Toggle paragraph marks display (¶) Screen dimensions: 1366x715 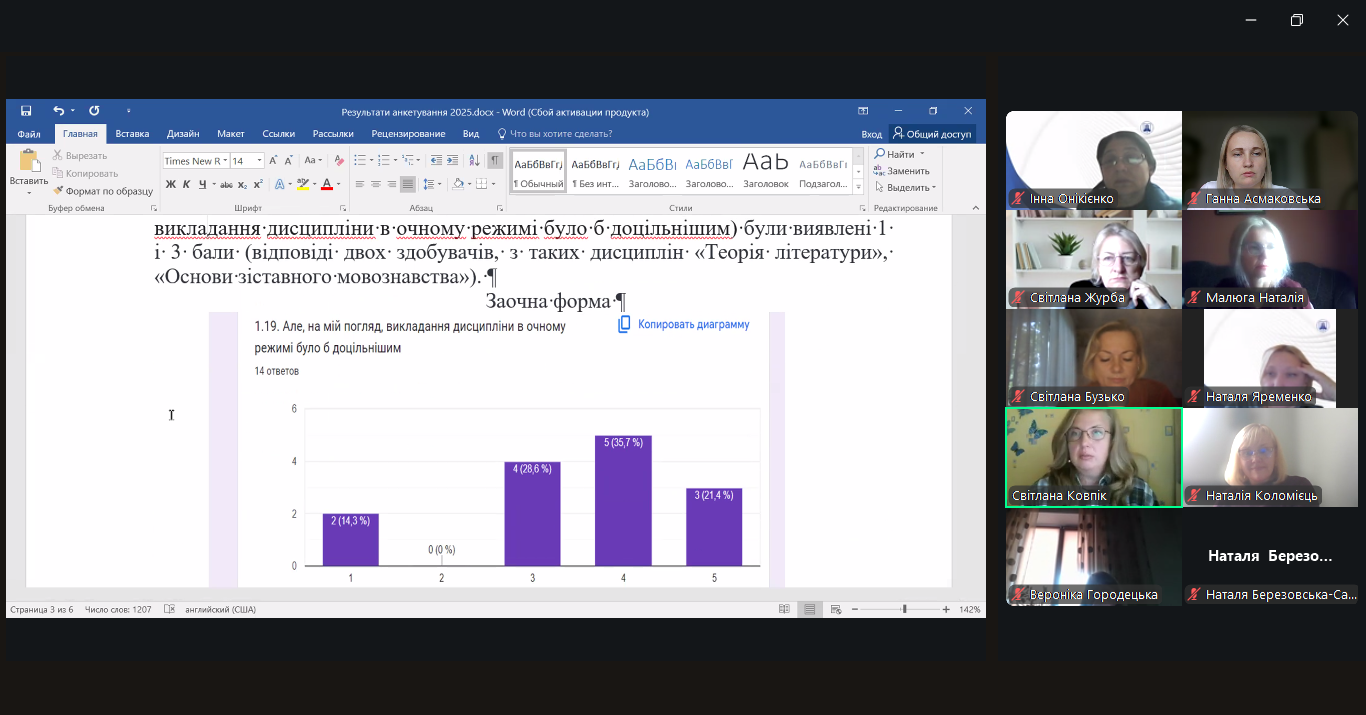tap(495, 160)
